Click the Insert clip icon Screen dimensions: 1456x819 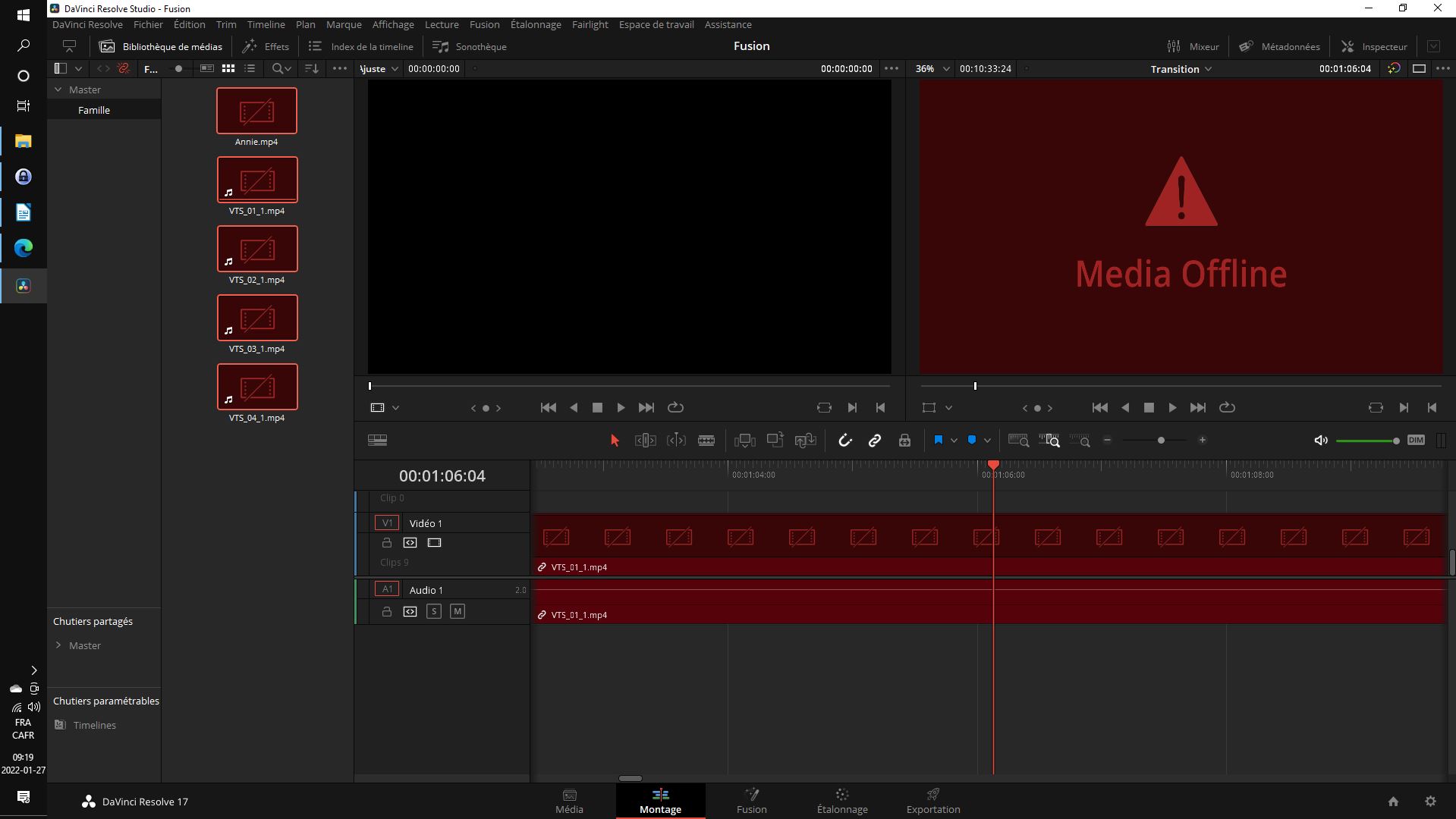(745, 441)
